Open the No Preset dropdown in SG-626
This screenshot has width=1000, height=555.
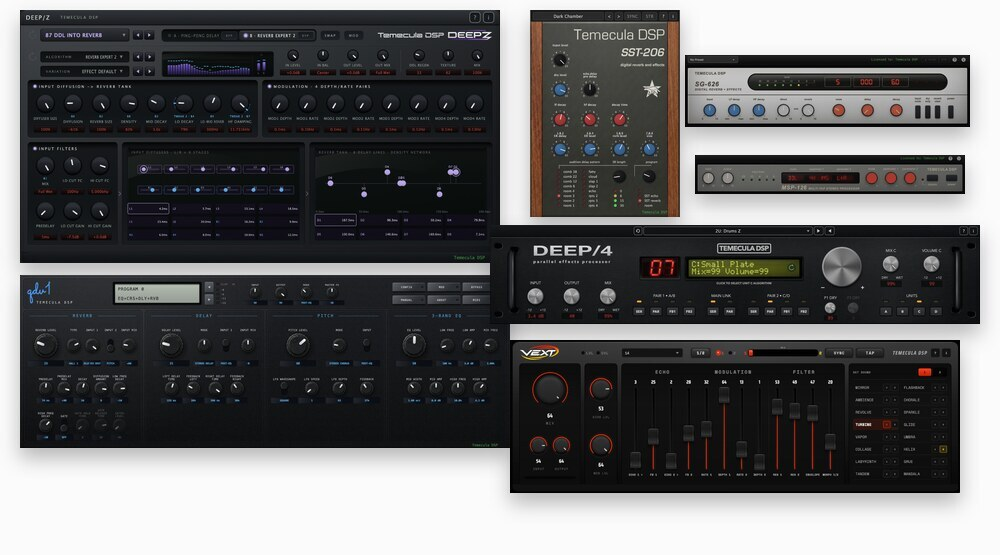712,60
